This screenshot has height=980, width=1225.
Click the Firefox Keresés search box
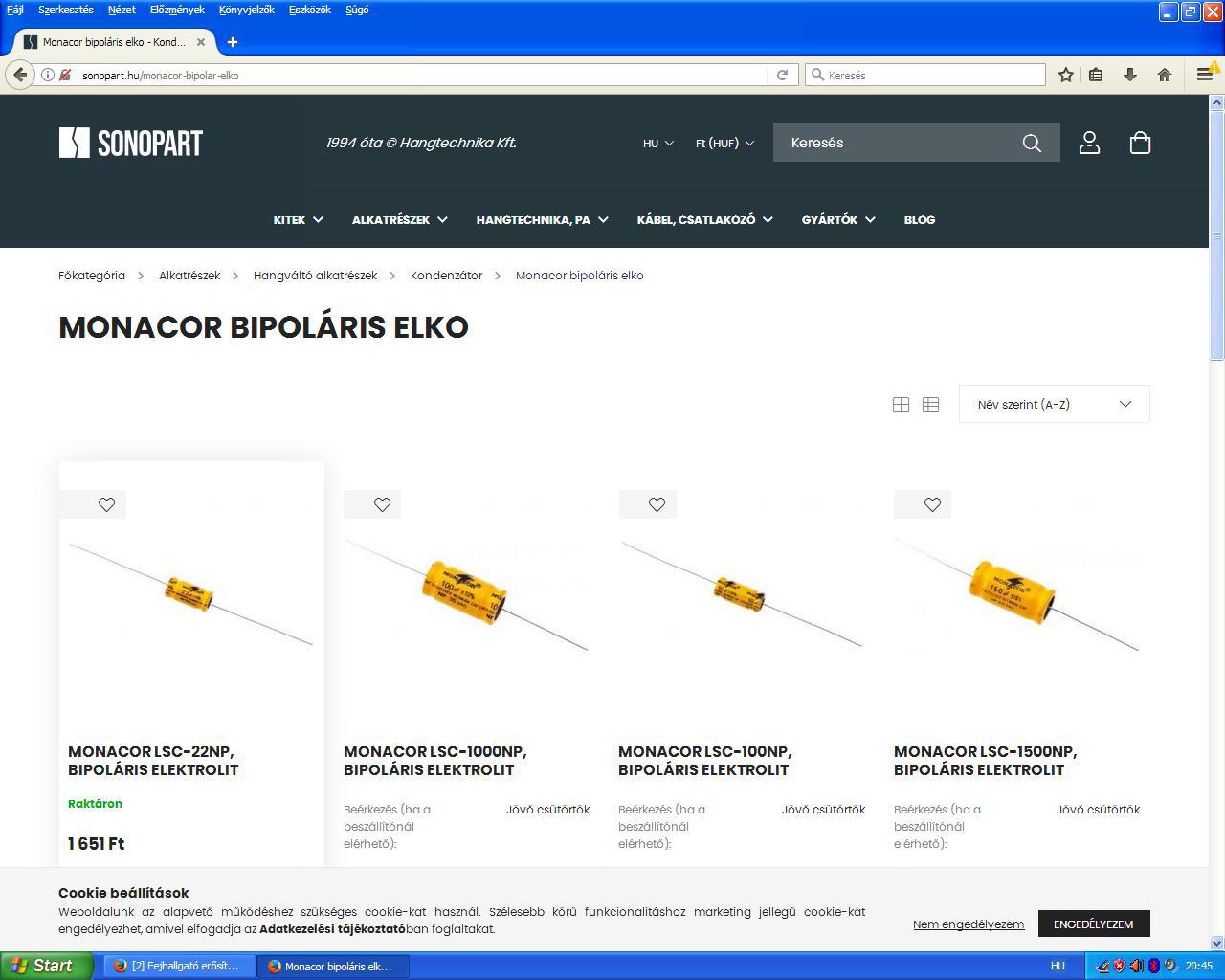(x=925, y=75)
